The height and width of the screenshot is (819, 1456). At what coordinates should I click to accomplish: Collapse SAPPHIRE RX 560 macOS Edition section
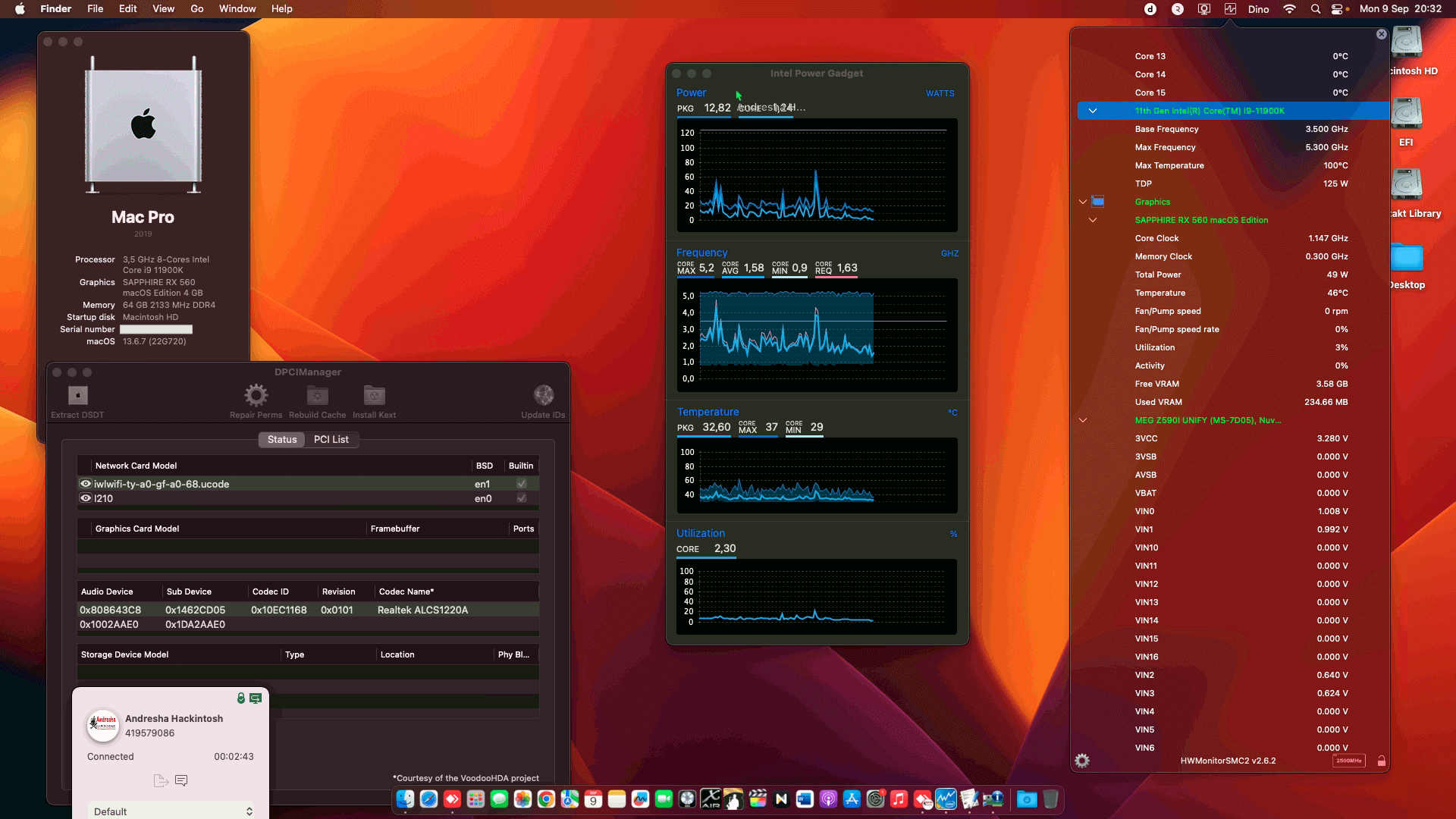tap(1093, 220)
